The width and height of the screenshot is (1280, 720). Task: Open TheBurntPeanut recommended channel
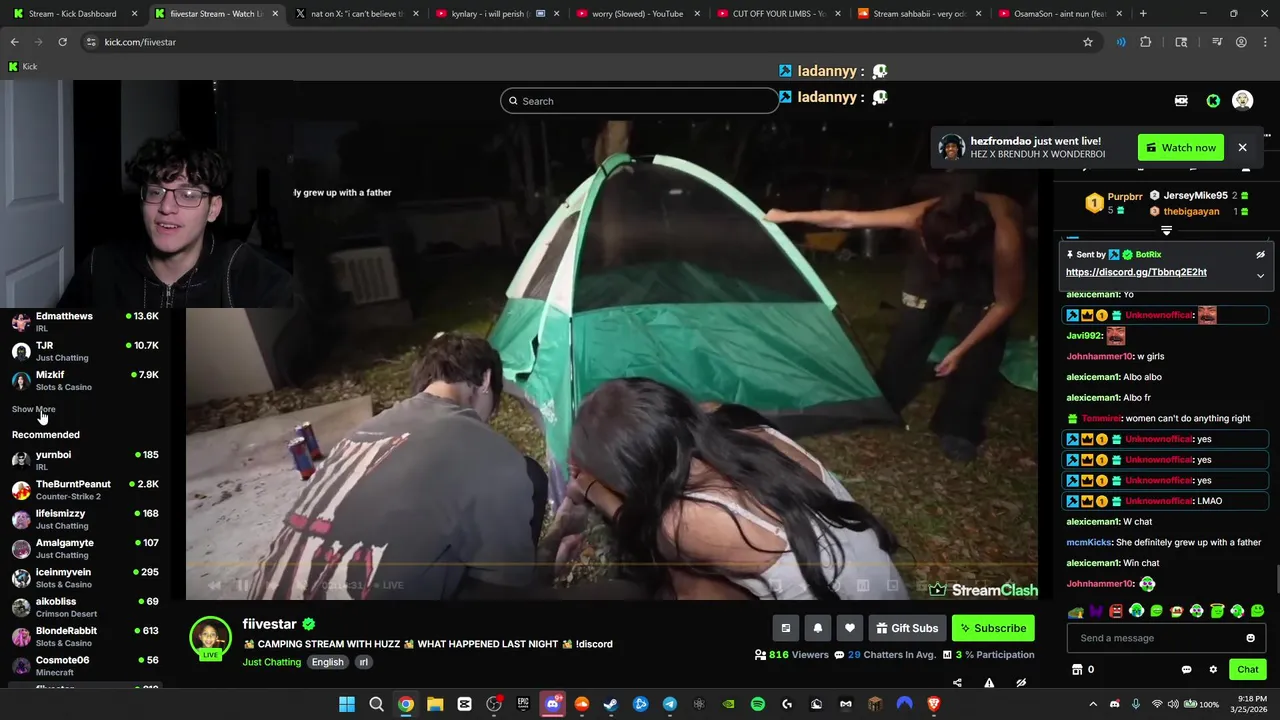(x=85, y=490)
